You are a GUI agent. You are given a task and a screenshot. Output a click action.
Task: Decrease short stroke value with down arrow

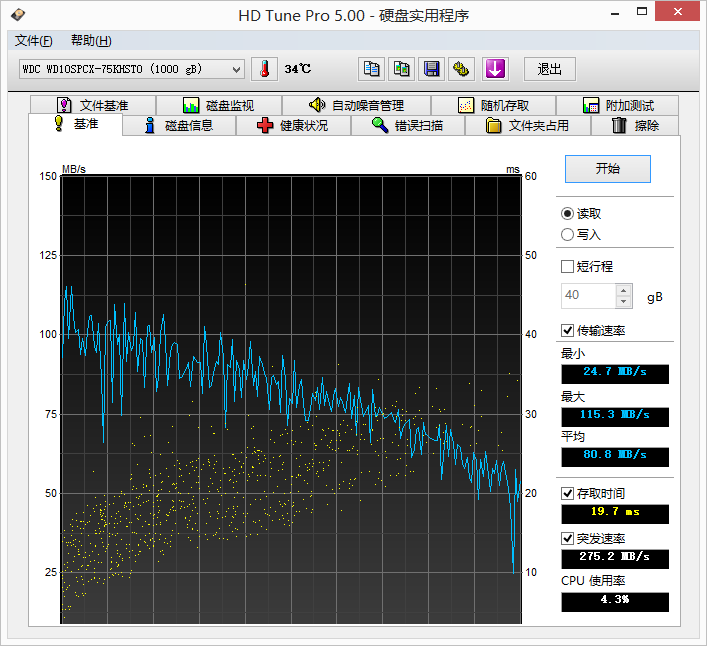pos(624,301)
